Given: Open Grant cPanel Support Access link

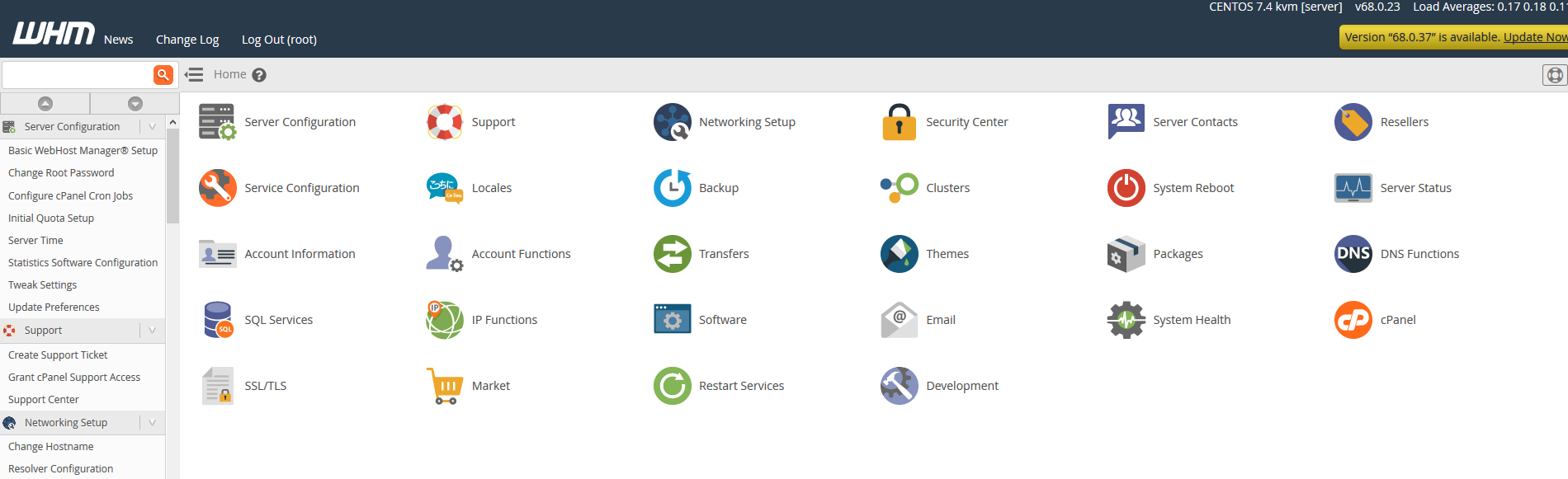Looking at the screenshot, I should tap(74, 378).
